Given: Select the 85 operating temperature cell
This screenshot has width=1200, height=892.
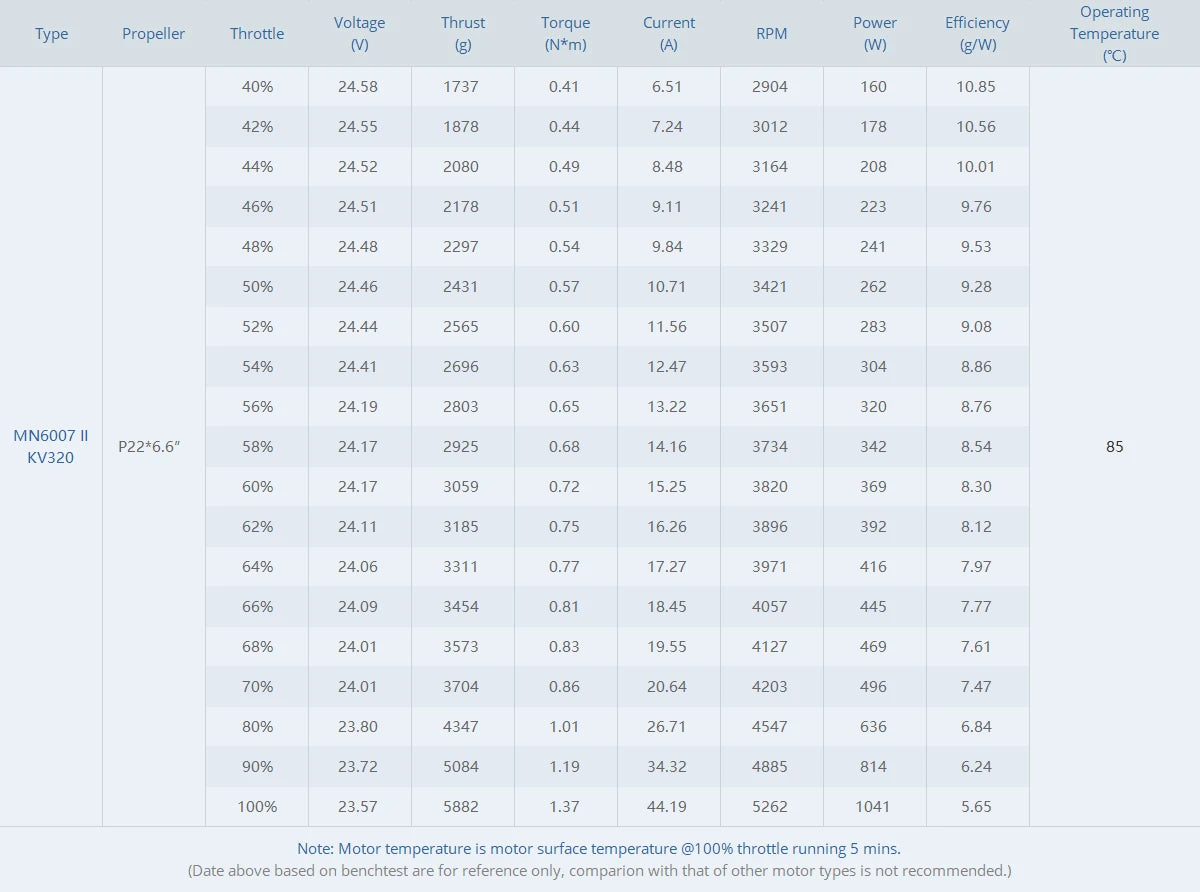Looking at the screenshot, I should (1114, 447).
